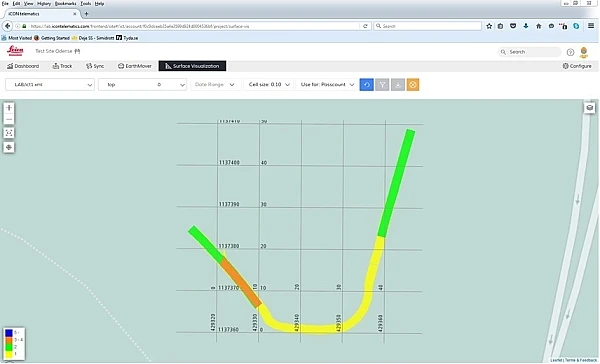Open the user profile avatar
This screenshot has height=364, width=600.
pyautogui.click(x=584, y=52)
